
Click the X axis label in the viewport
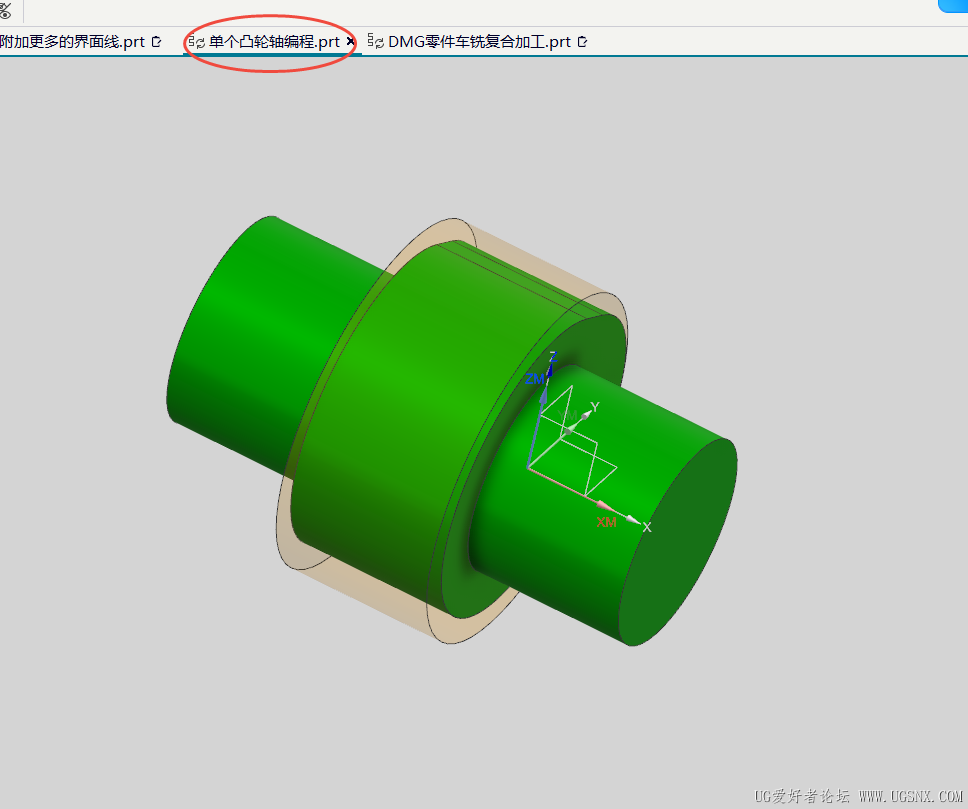[x=647, y=527]
